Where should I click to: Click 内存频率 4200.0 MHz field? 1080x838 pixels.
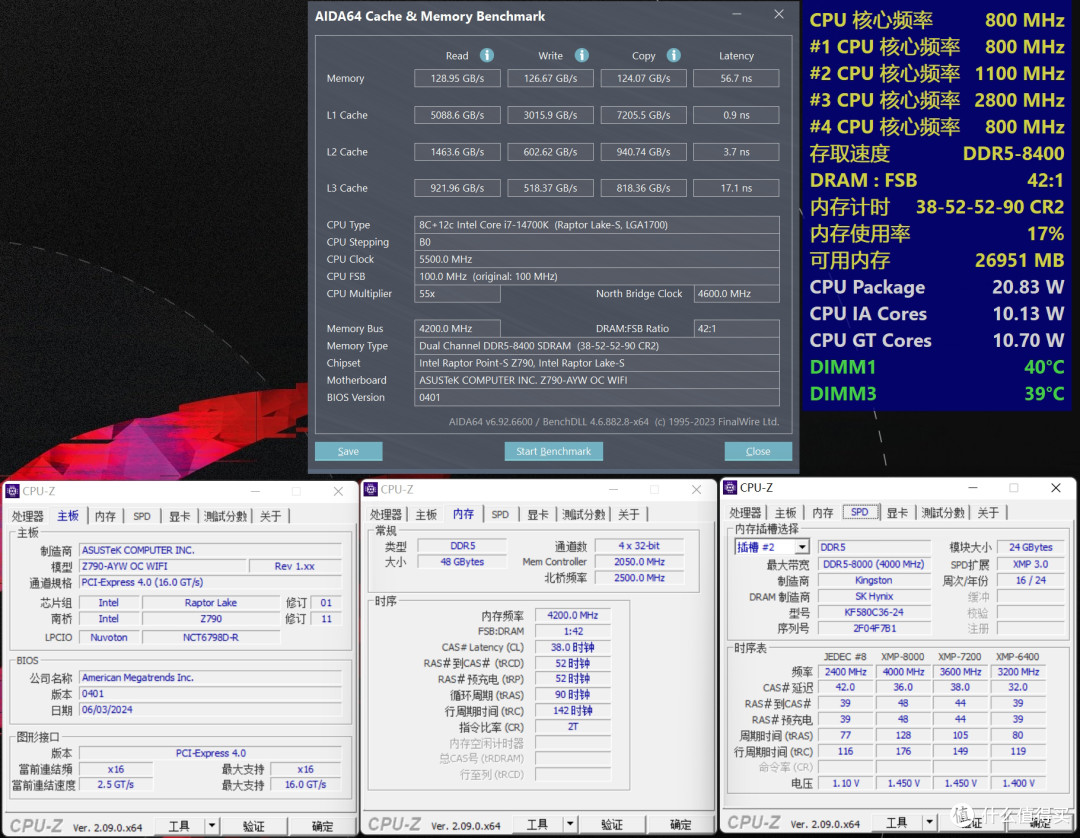tap(572, 616)
